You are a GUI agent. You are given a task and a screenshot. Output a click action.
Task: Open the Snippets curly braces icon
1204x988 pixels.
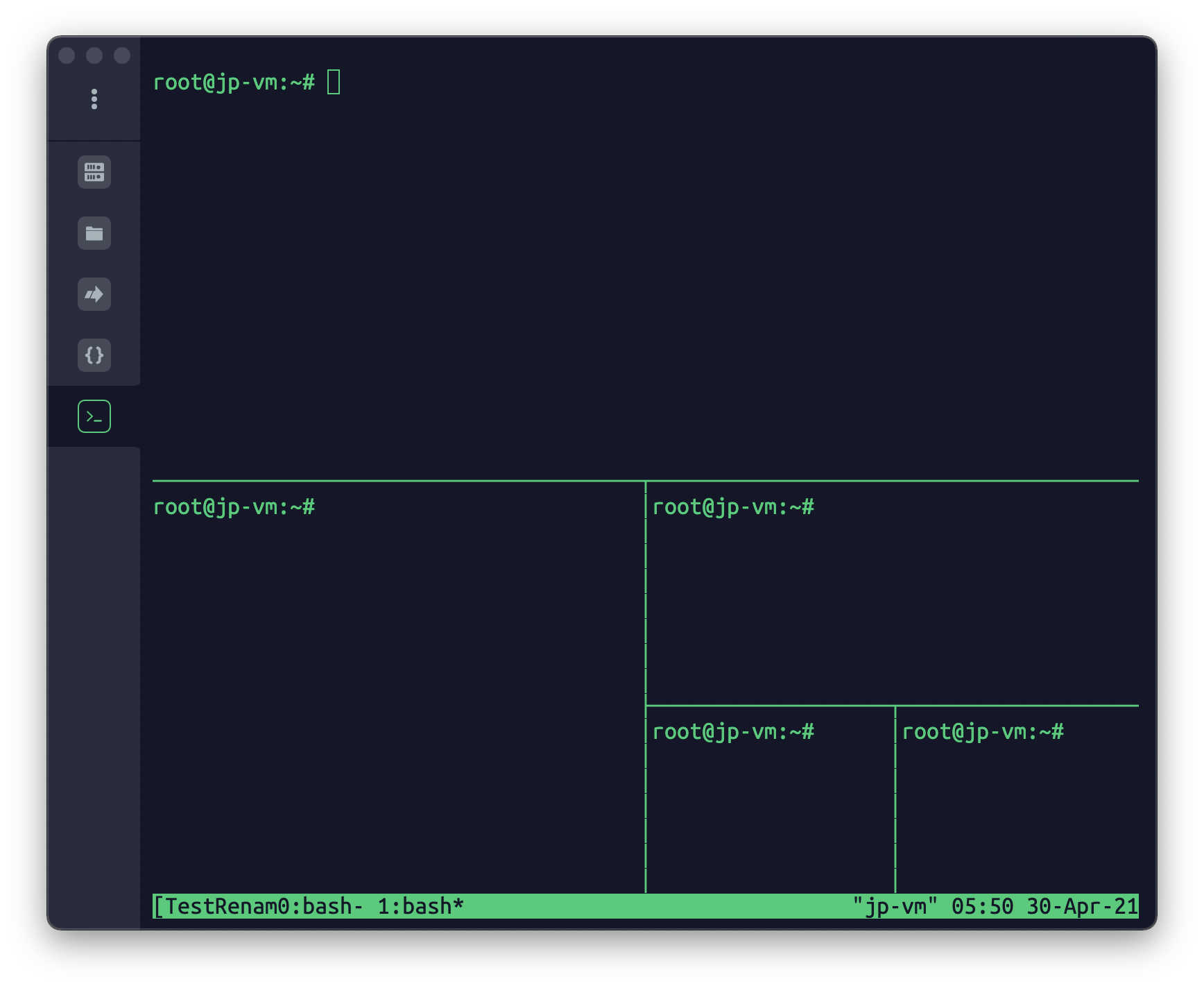pyautogui.click(x=94, y=355)
